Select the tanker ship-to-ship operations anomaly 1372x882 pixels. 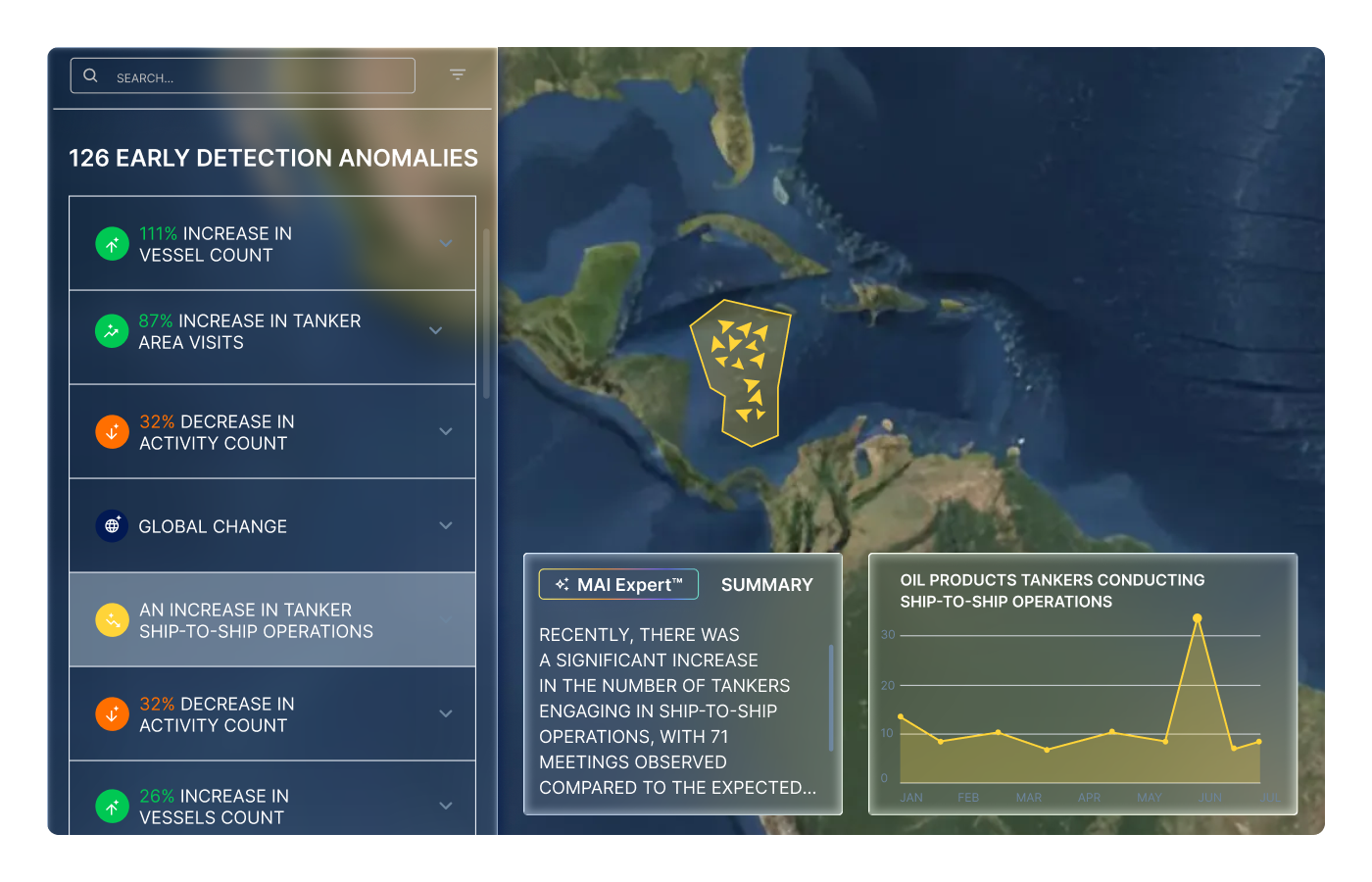(272, 620)
